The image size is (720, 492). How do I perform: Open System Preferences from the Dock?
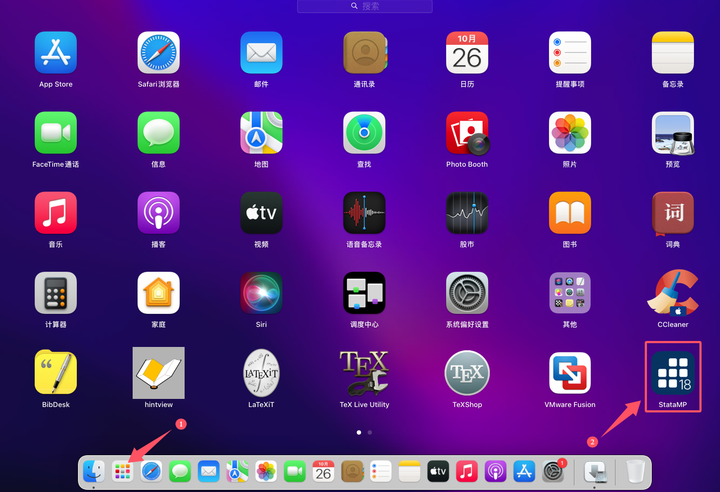553,471
